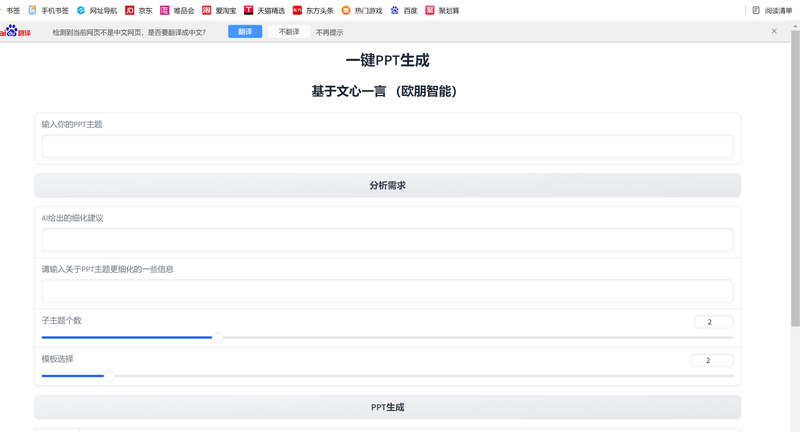Click the 不翻译 button
800x432 pixels.
289,32
